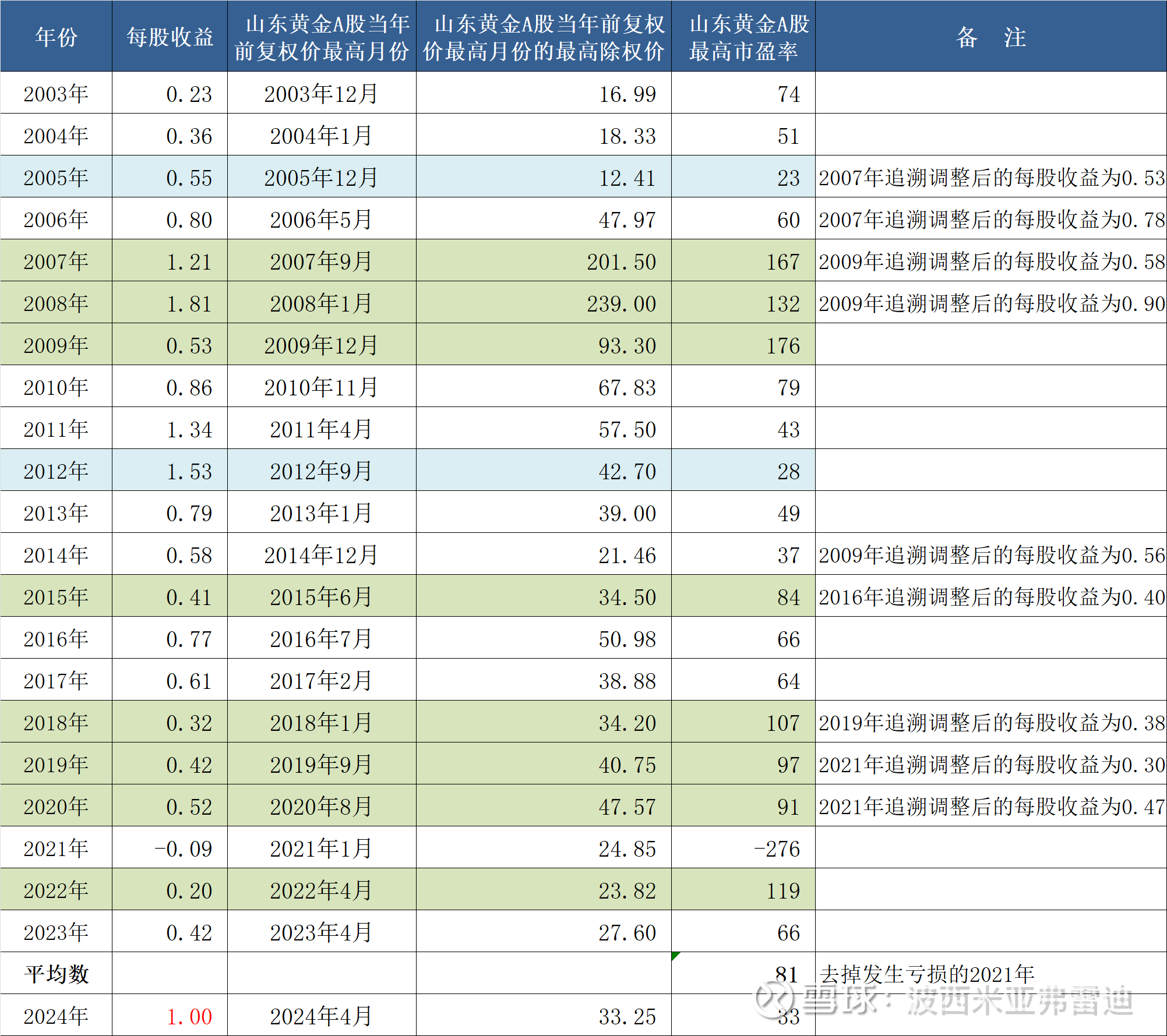Select the 2005年 row label

(57, 177)
